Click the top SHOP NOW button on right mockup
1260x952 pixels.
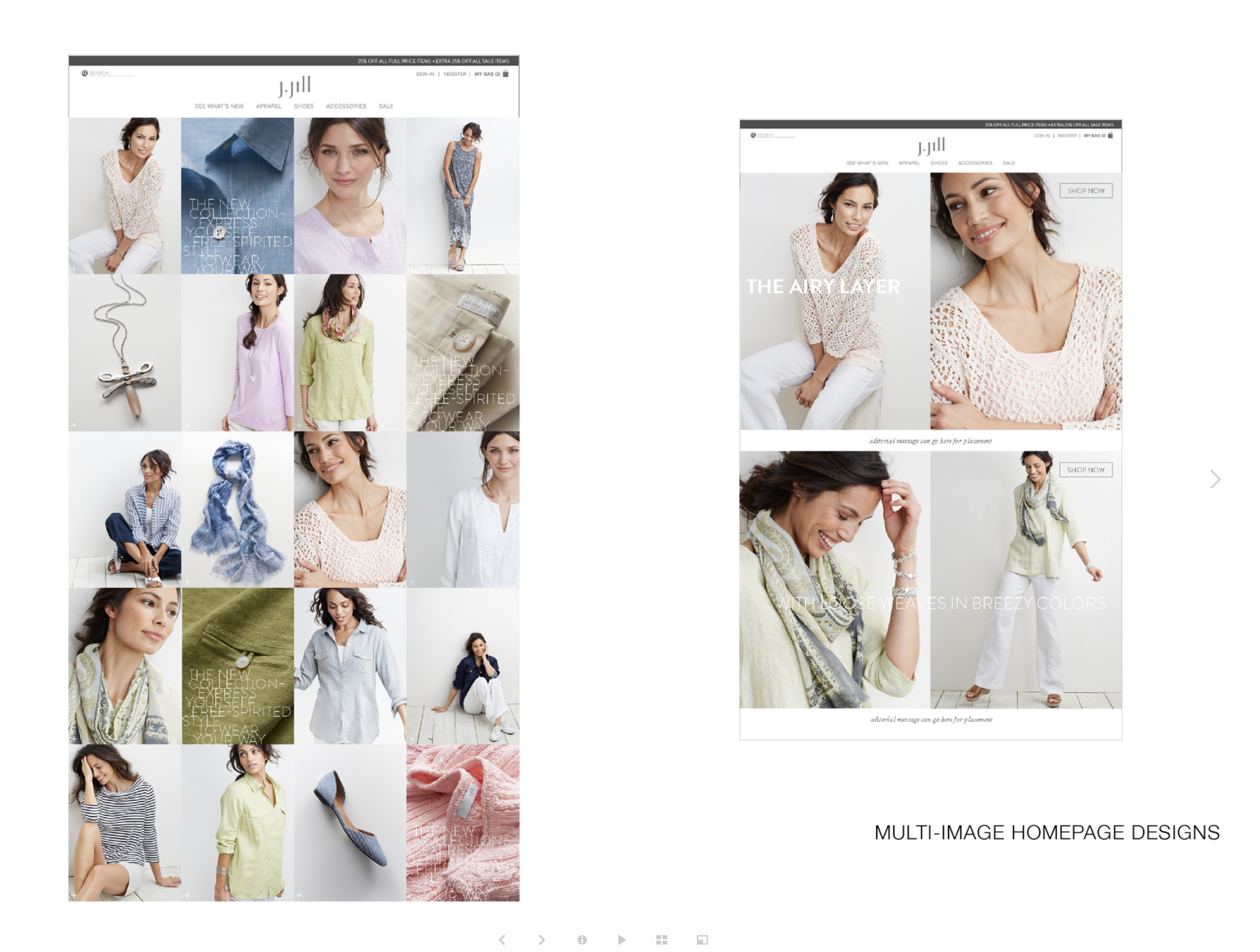pos(1086,191)
